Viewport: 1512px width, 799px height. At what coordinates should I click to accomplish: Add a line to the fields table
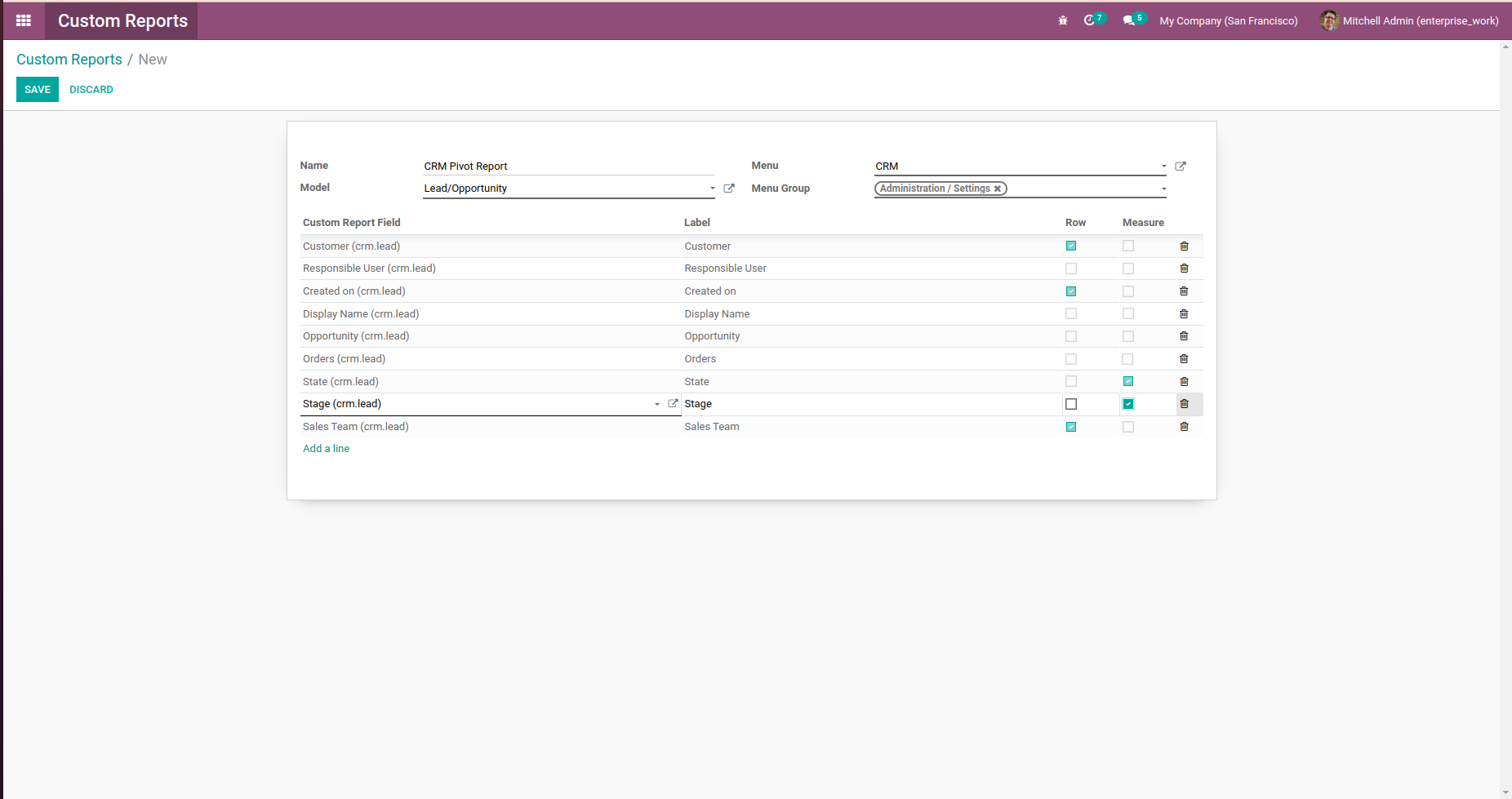[x=326, y=449]
